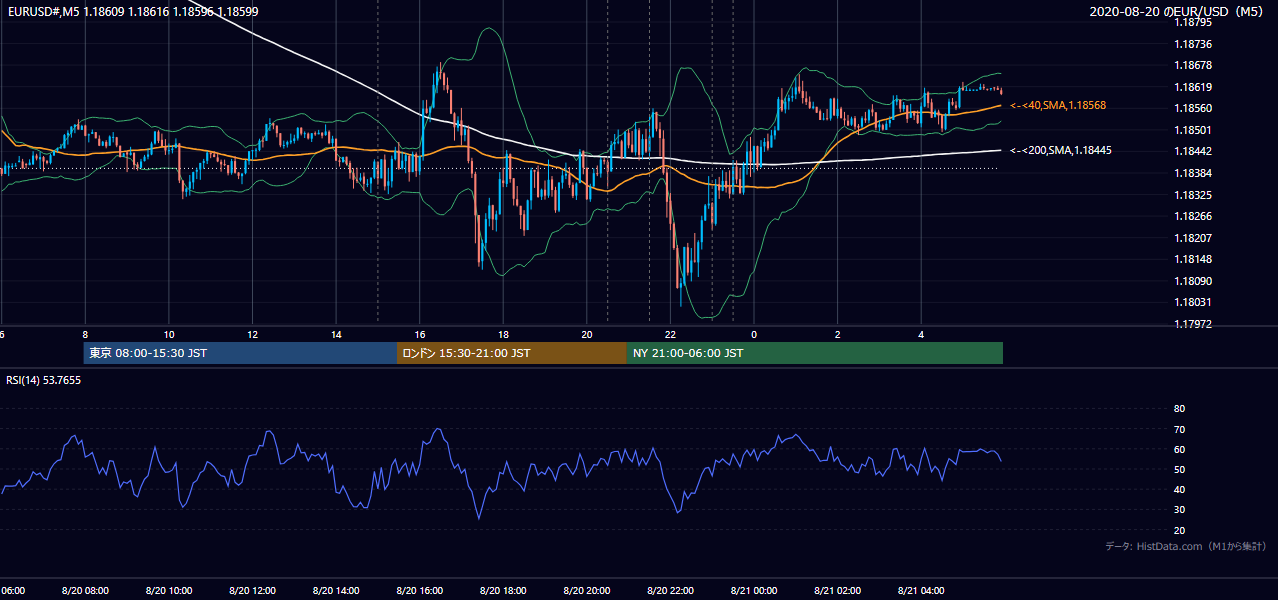Click the 8/21 02:00 time label

837,591
